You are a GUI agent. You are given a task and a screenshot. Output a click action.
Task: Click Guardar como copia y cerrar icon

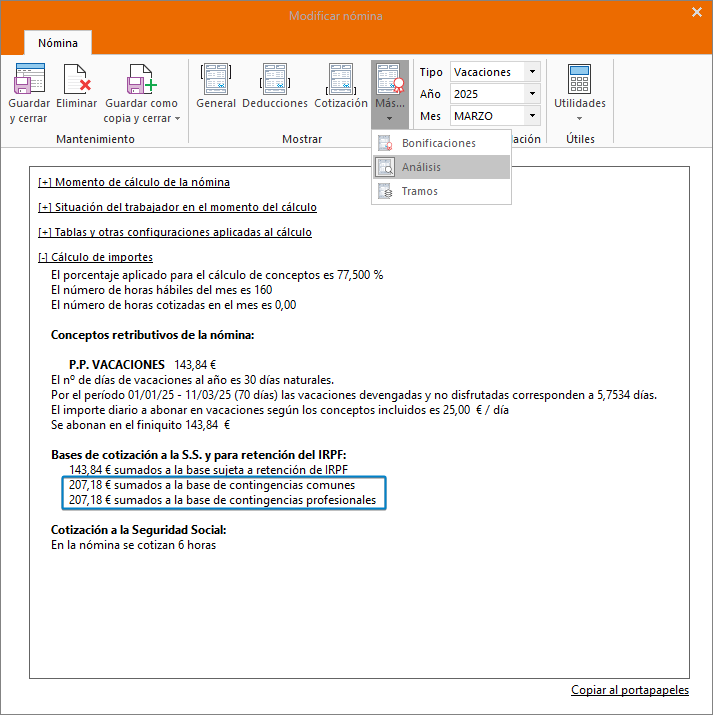click(x=141, y=79)
